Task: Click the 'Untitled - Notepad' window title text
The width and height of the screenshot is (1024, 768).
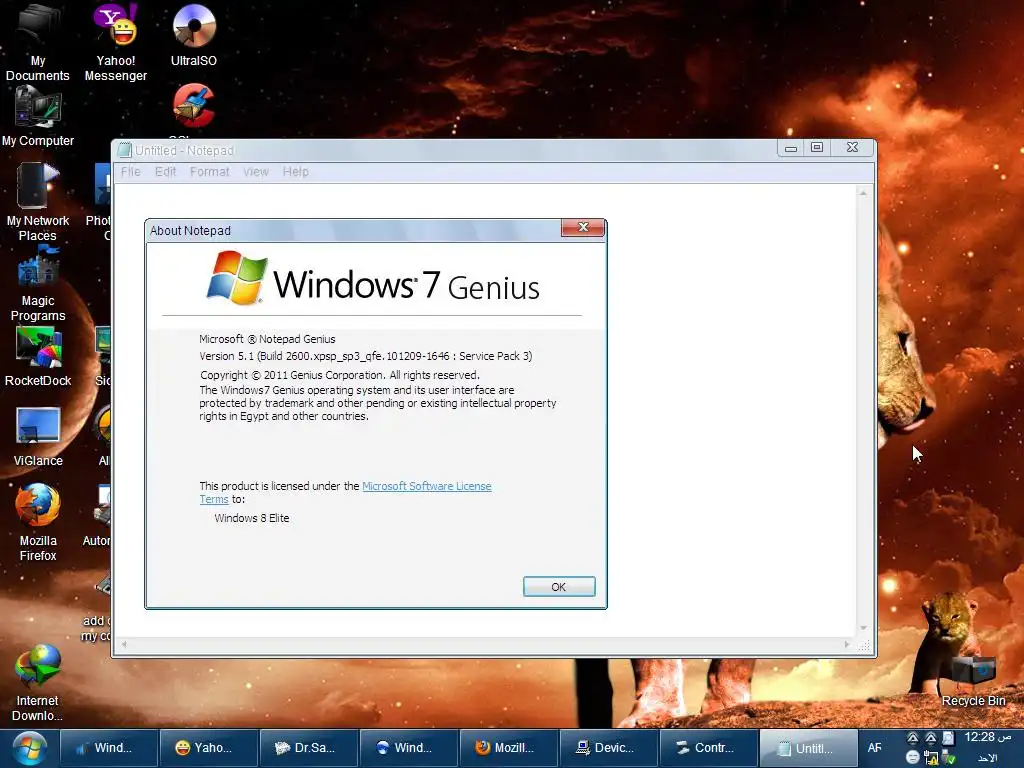Action: [184, 151]
